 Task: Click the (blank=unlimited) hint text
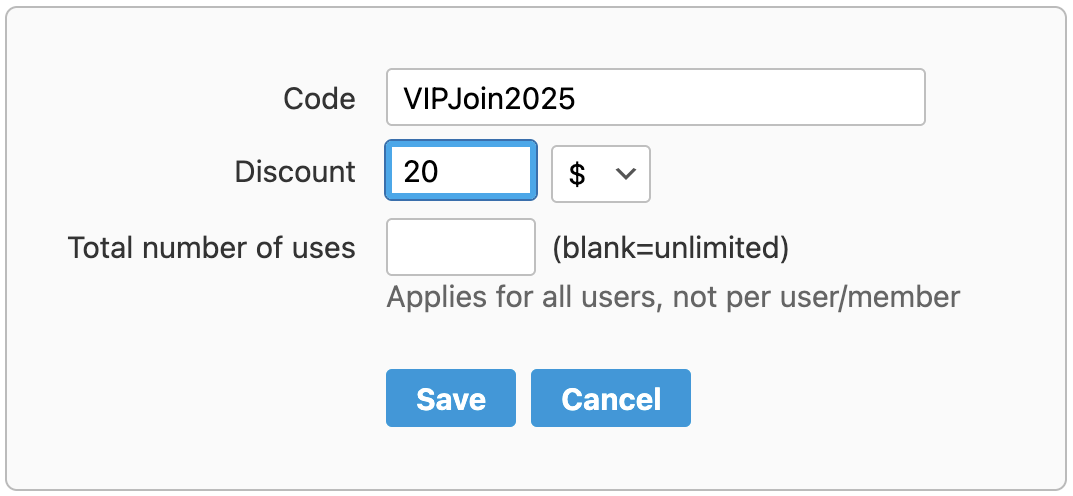coord(670,247)
